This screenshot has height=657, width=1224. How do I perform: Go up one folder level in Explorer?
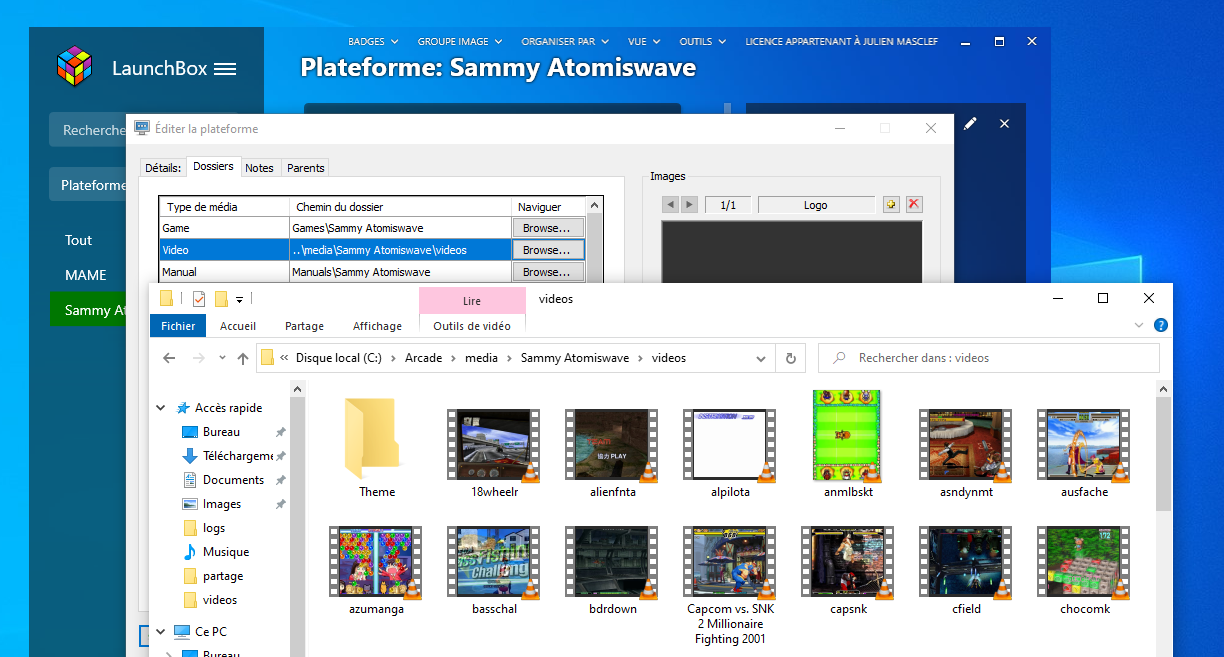coord(243,358)
